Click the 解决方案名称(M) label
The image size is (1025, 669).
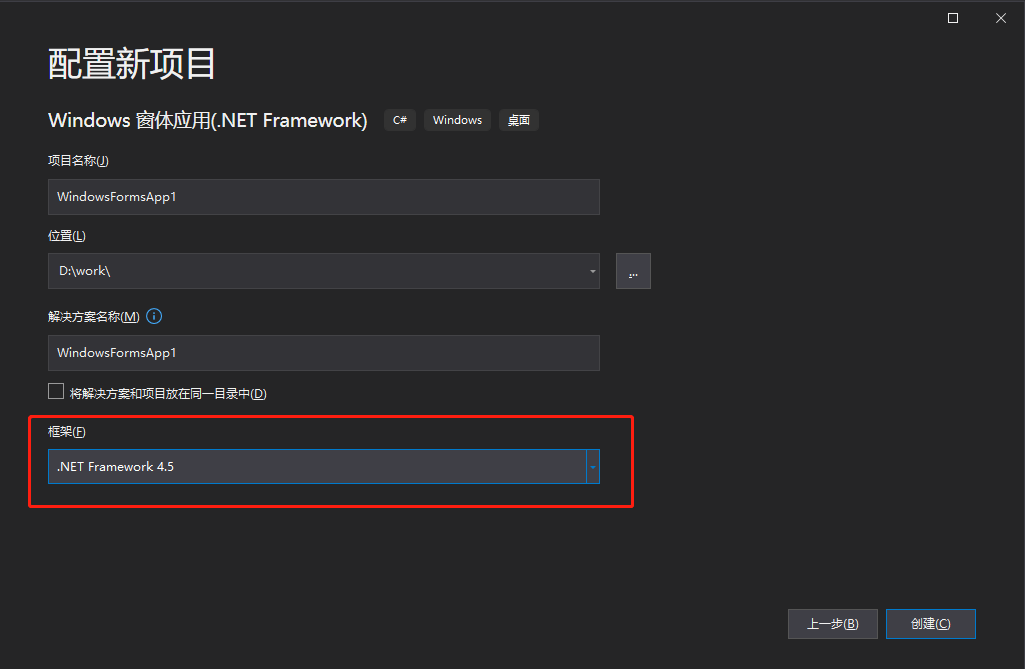click(x=93, y=317)
